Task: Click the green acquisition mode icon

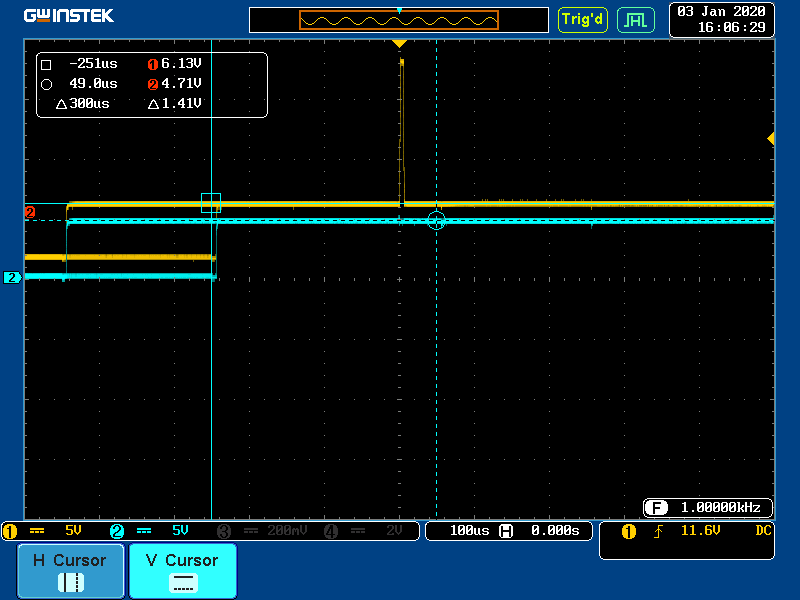Action: pyautogui.click(x=635, y=19)
